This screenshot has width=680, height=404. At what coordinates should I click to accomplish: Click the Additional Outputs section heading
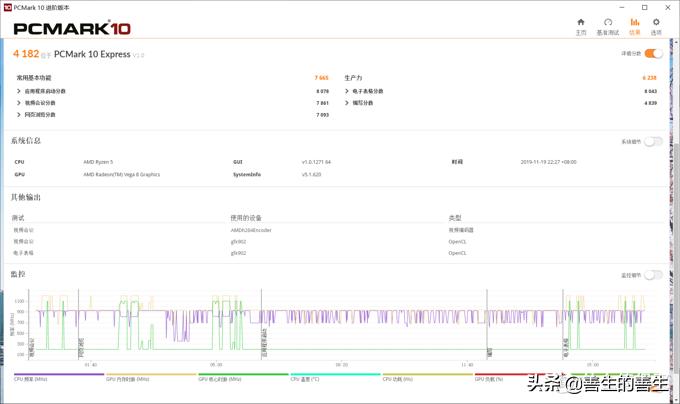(x=26, y=197)
